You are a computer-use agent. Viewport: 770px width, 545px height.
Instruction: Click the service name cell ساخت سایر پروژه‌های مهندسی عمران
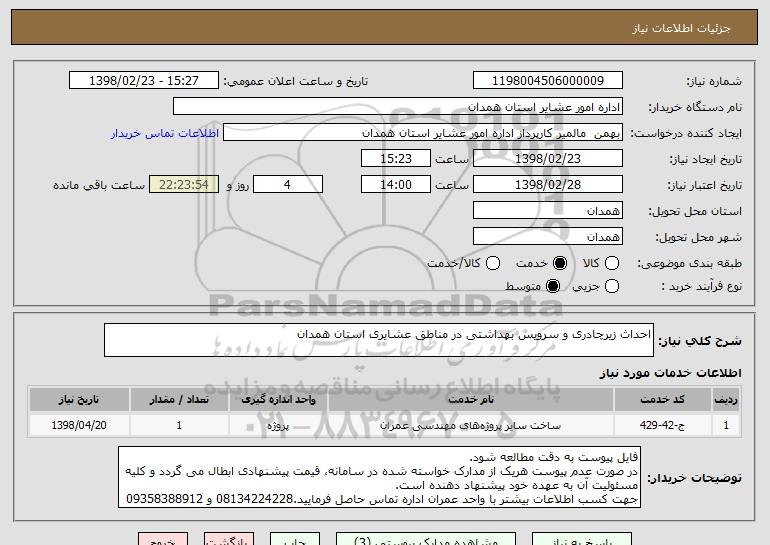pos(470,425)
